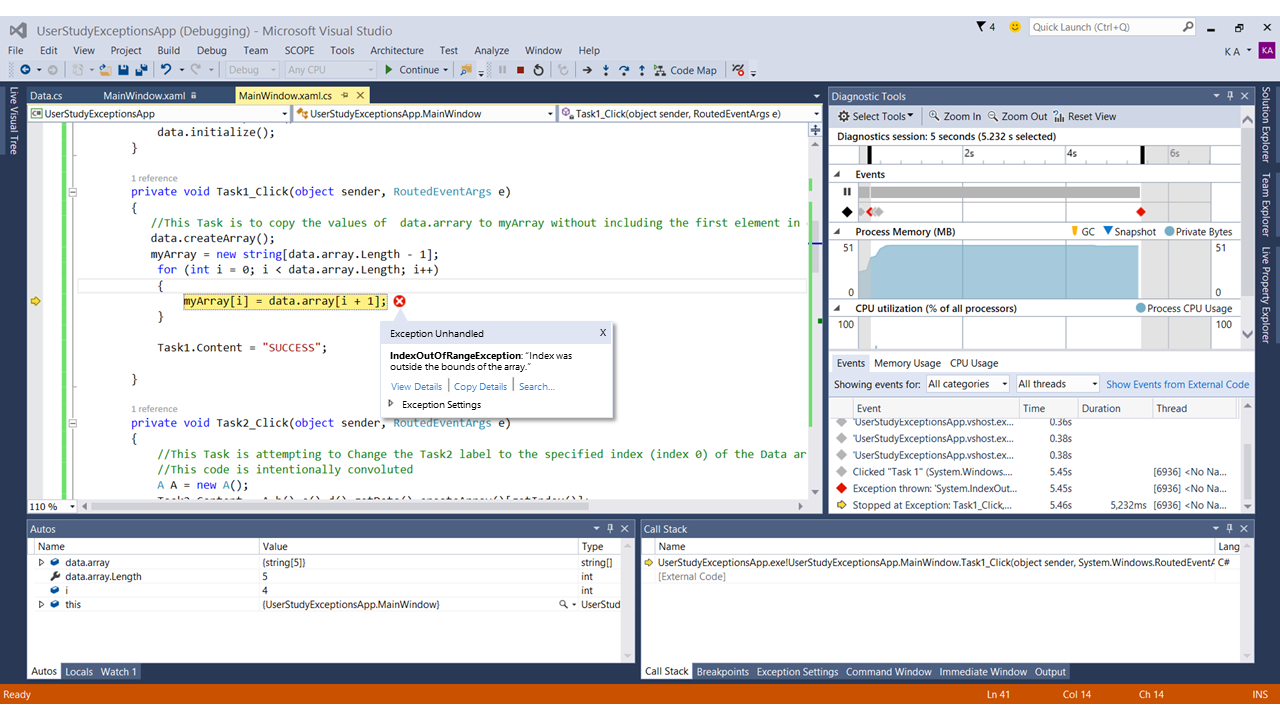Click the Save All icon
Viewport: 1280px width, 720px height.
click(x=140, y=70)
